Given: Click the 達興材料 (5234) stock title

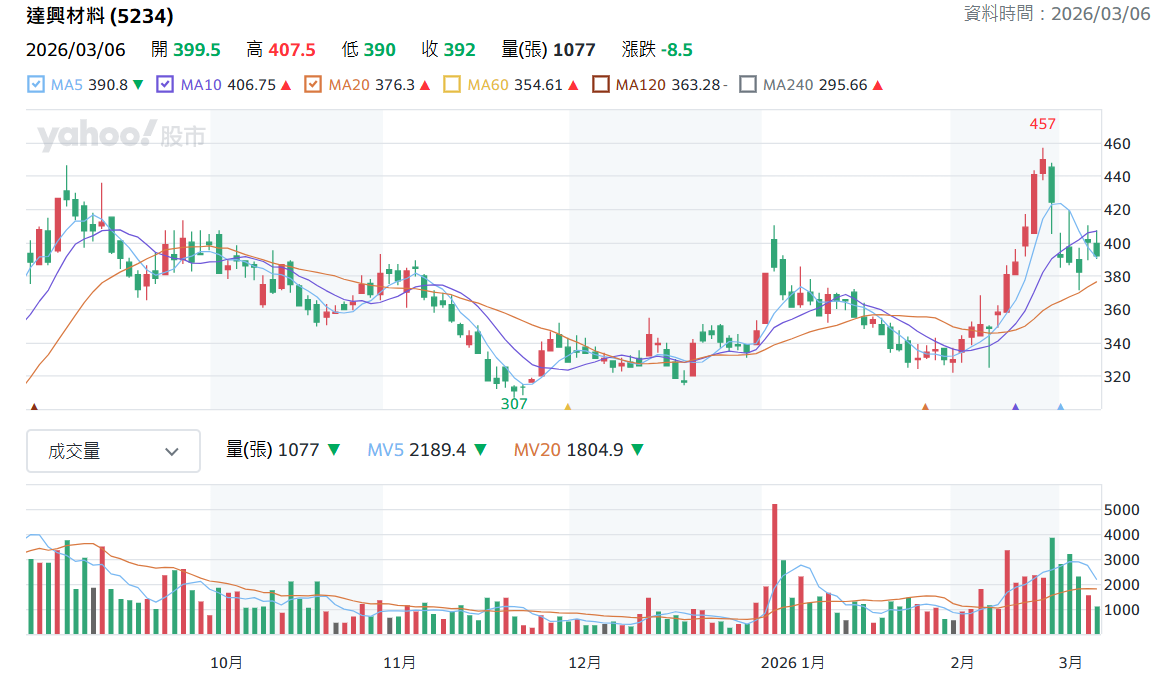Looking at the screenshot, I should point(100,16).
